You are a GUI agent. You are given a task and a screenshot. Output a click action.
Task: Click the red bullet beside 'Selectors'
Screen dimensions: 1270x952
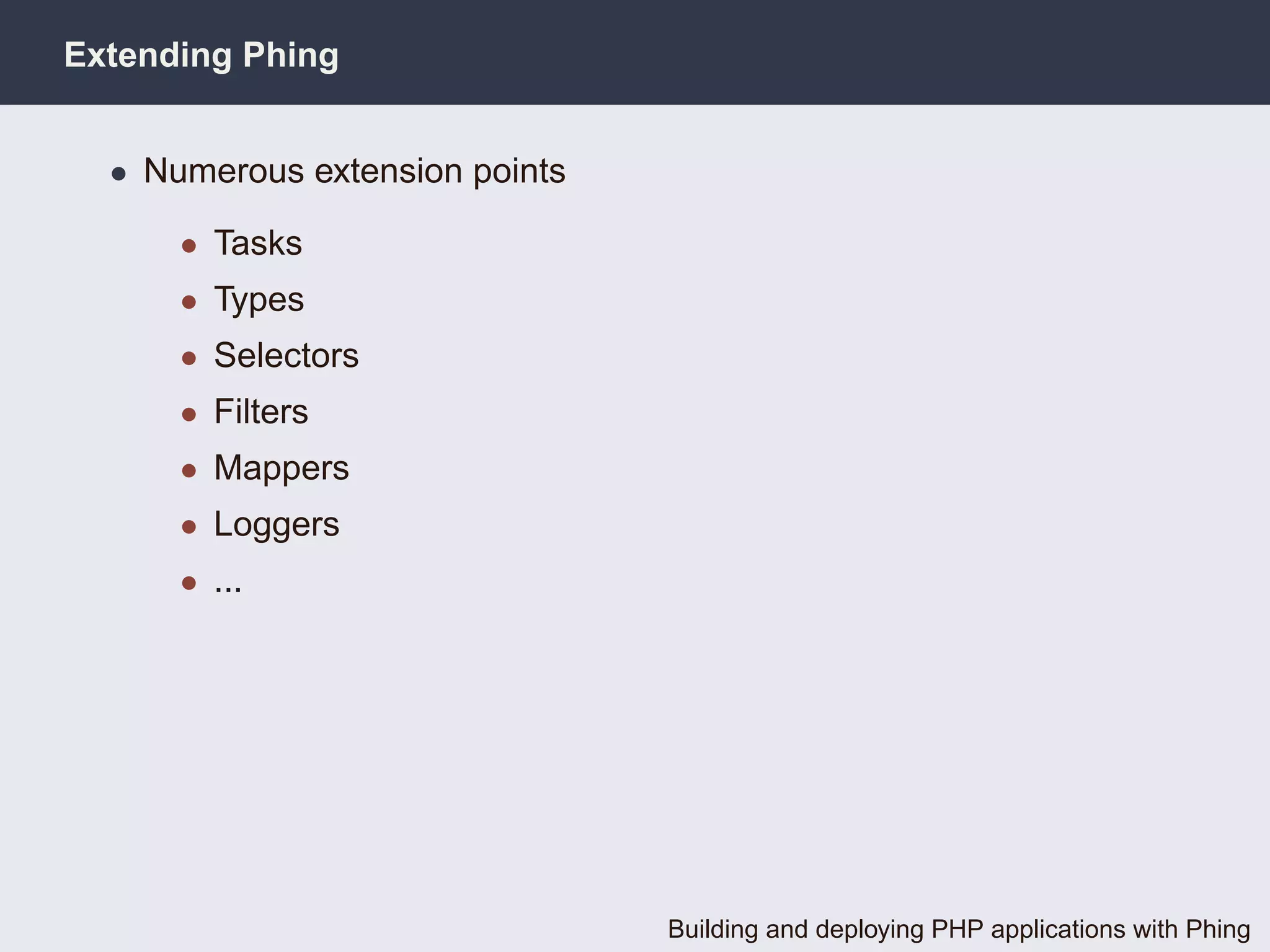tap(189, 358)
